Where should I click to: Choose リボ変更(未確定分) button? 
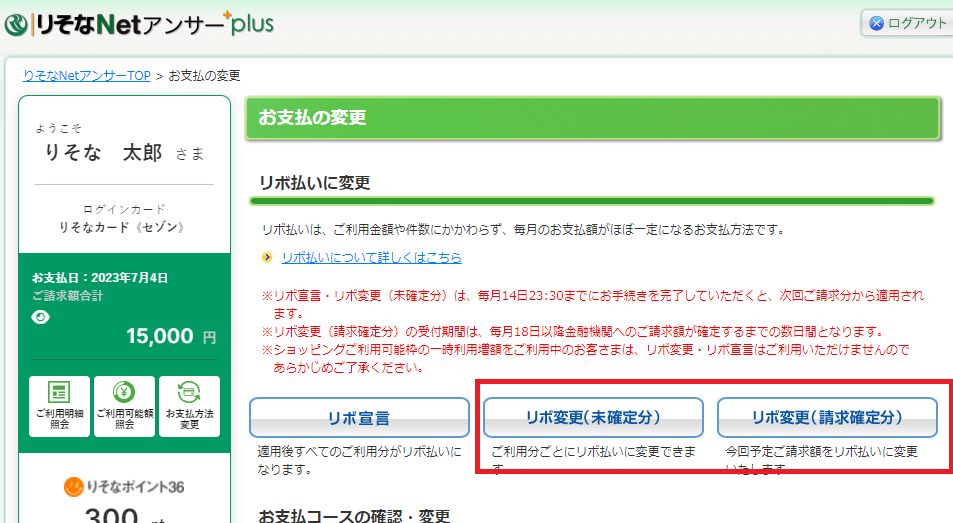point(593,417)
